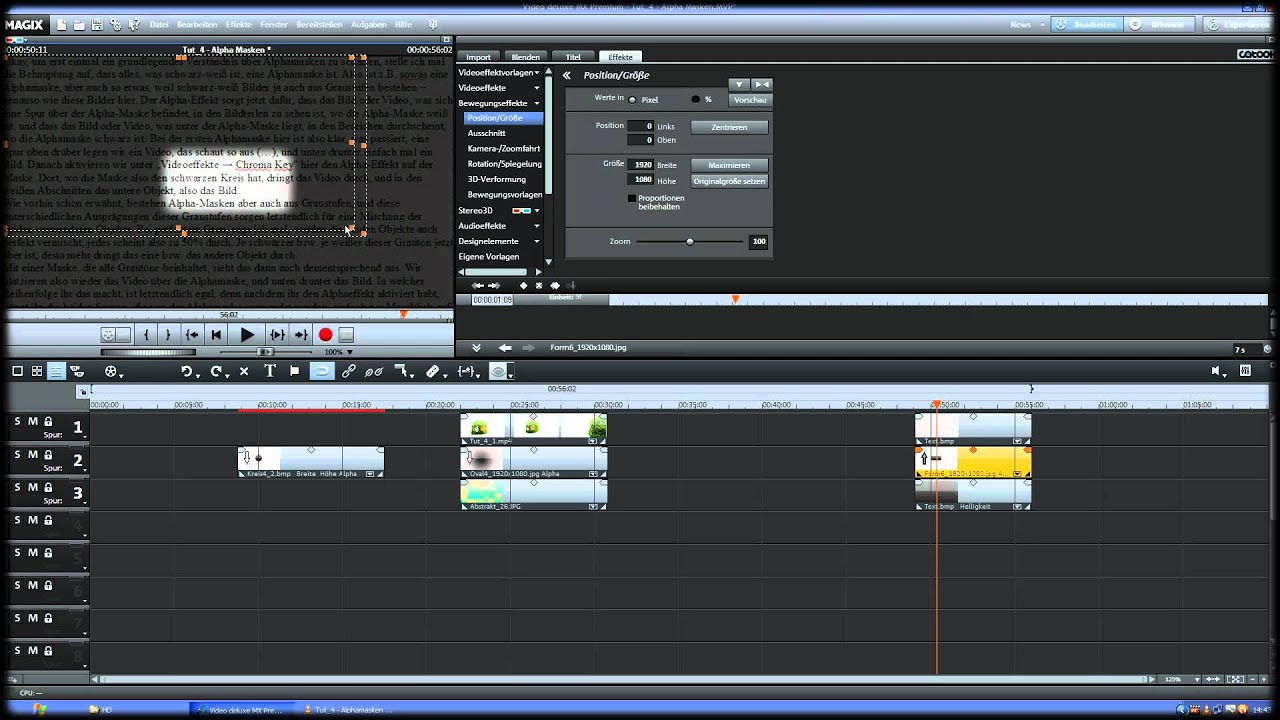The height and width of the screenshot is (720, 1280).
Task: Start recording with the red record button
Action: point(325,335)
